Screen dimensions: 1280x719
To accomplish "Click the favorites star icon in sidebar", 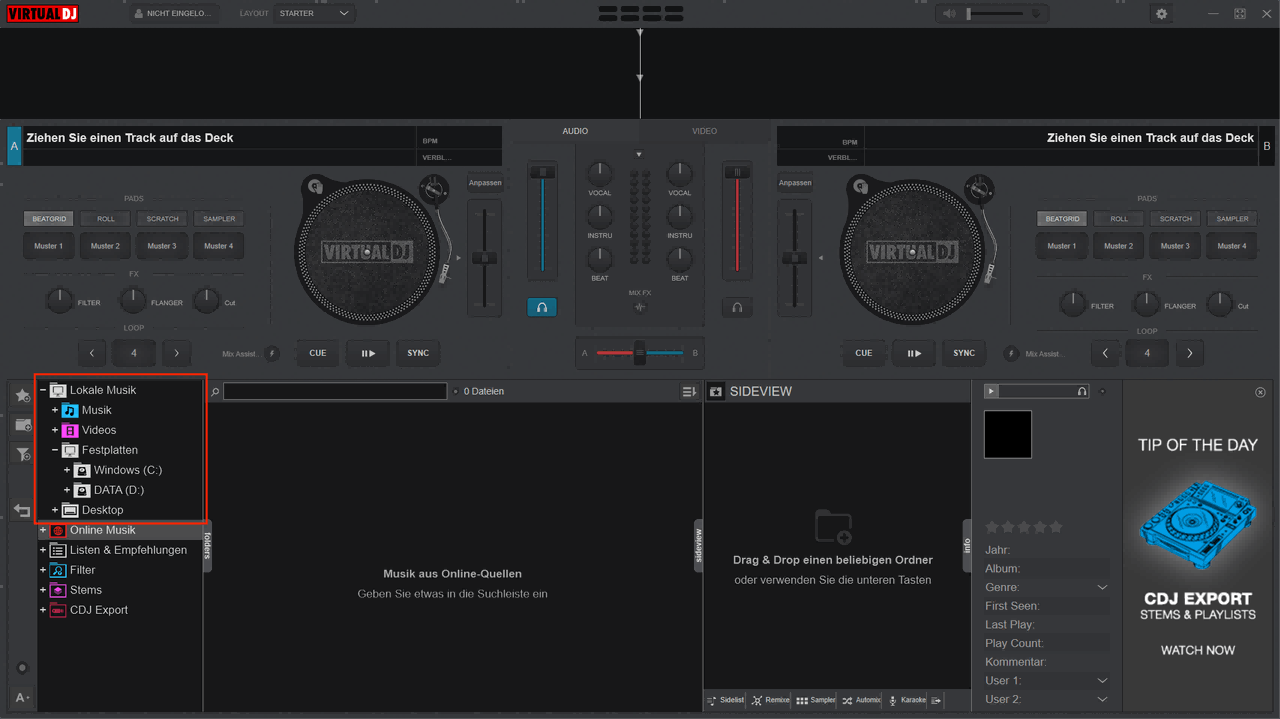I will [x=21, y=394].
